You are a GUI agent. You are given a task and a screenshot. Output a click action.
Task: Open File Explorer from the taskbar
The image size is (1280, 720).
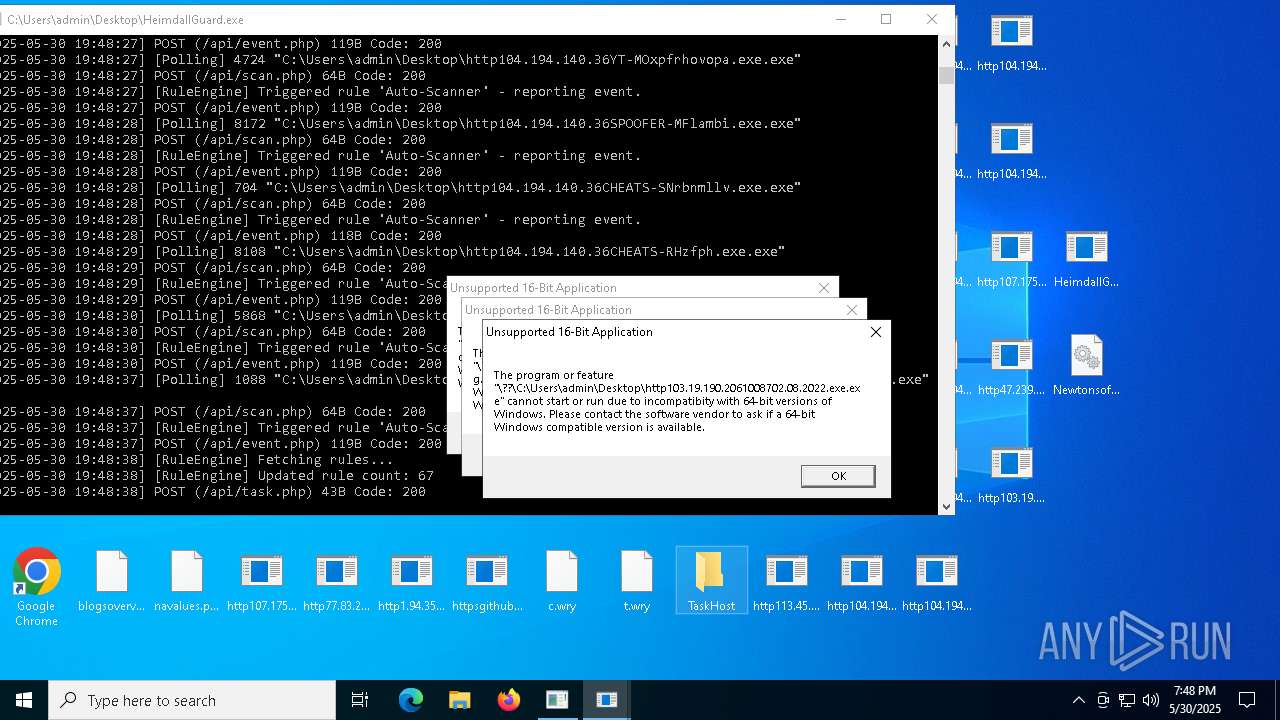(x=459, y=700)
